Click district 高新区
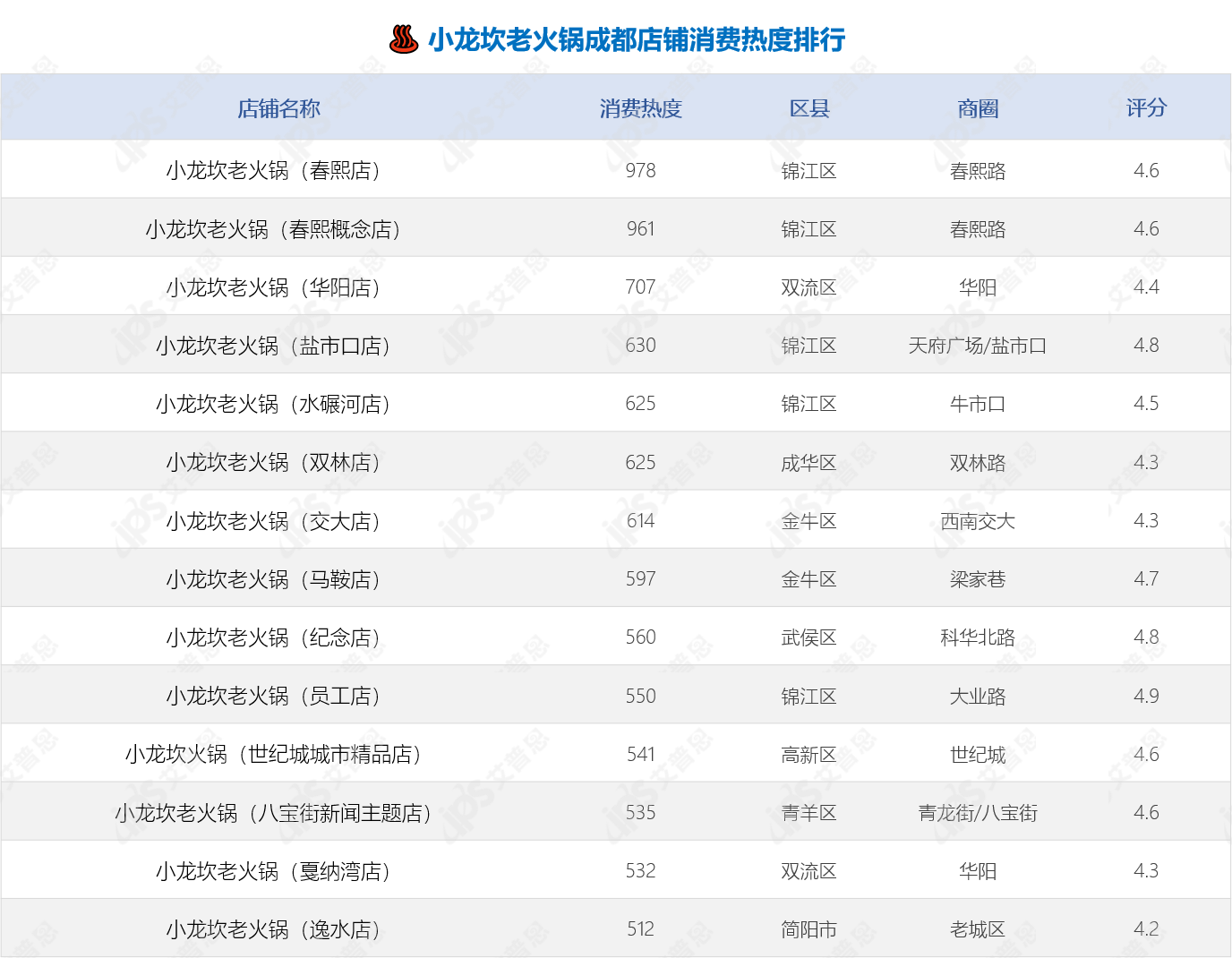 click(809, 755)
